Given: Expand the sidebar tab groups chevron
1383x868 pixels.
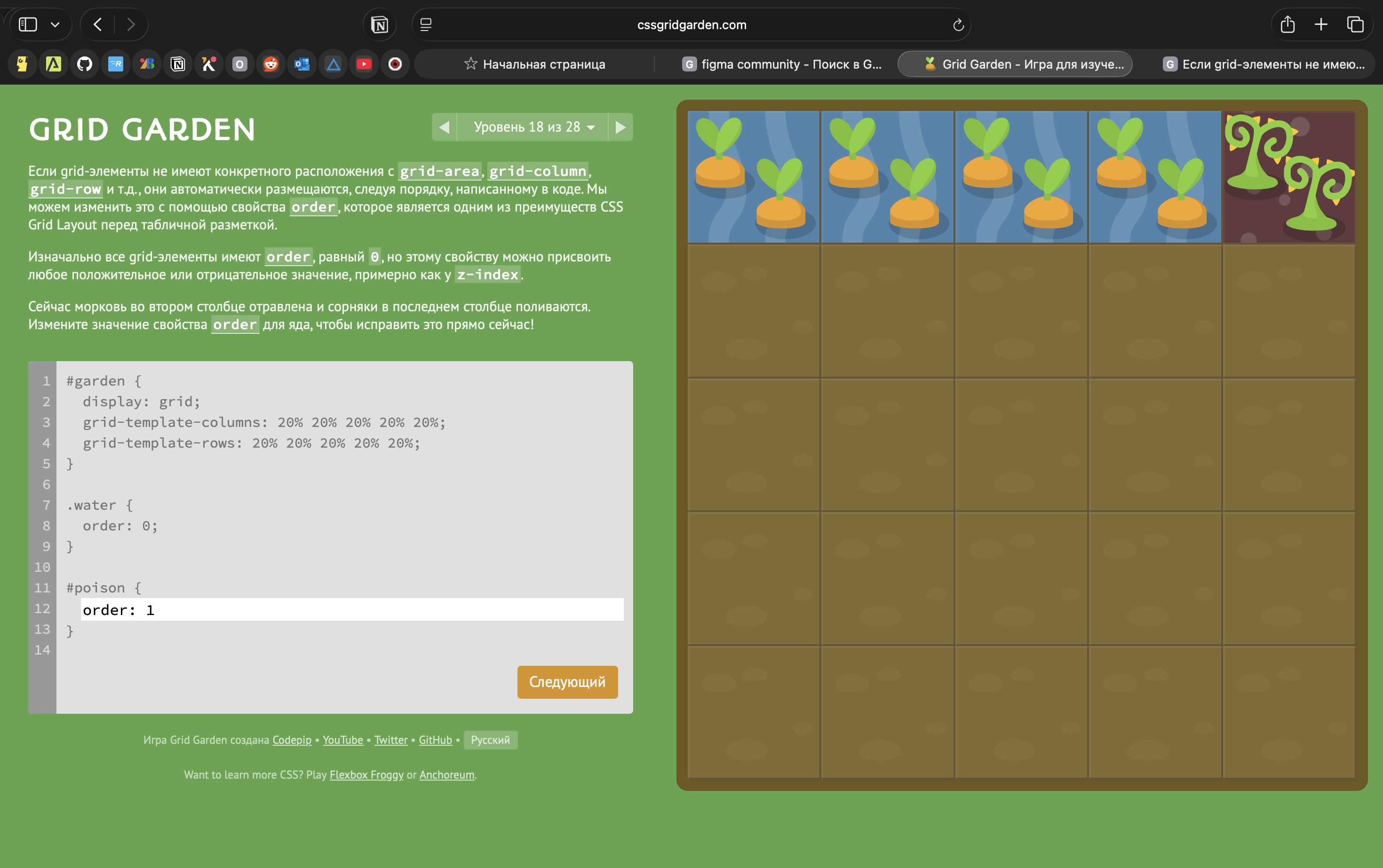Looking at the screenshot, I should pyautogui.click(x=55, y=24).
